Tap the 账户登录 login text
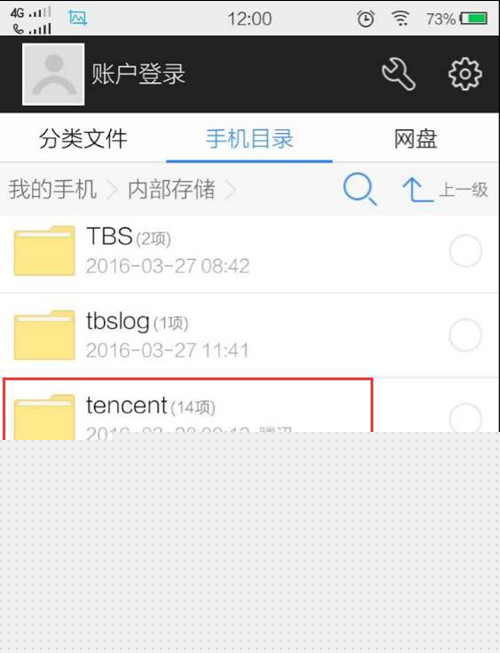The width and height of the screenshot is (500, 653). pyautogui.click(x=138, y=74)
